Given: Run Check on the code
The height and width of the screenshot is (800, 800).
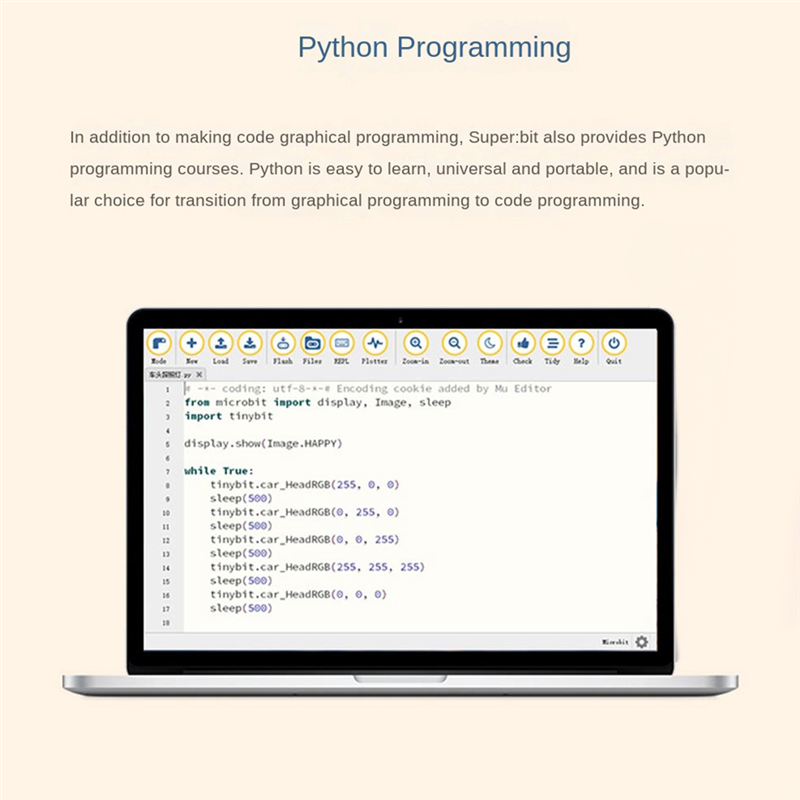Looking at the screenshot, I should [x=522, y=343].
